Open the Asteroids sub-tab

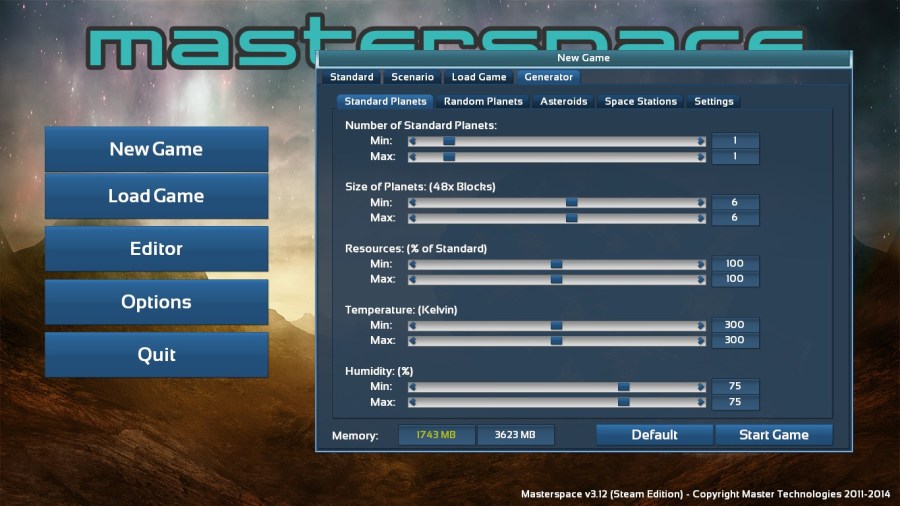pyautogui.click(x=564, y=102)
